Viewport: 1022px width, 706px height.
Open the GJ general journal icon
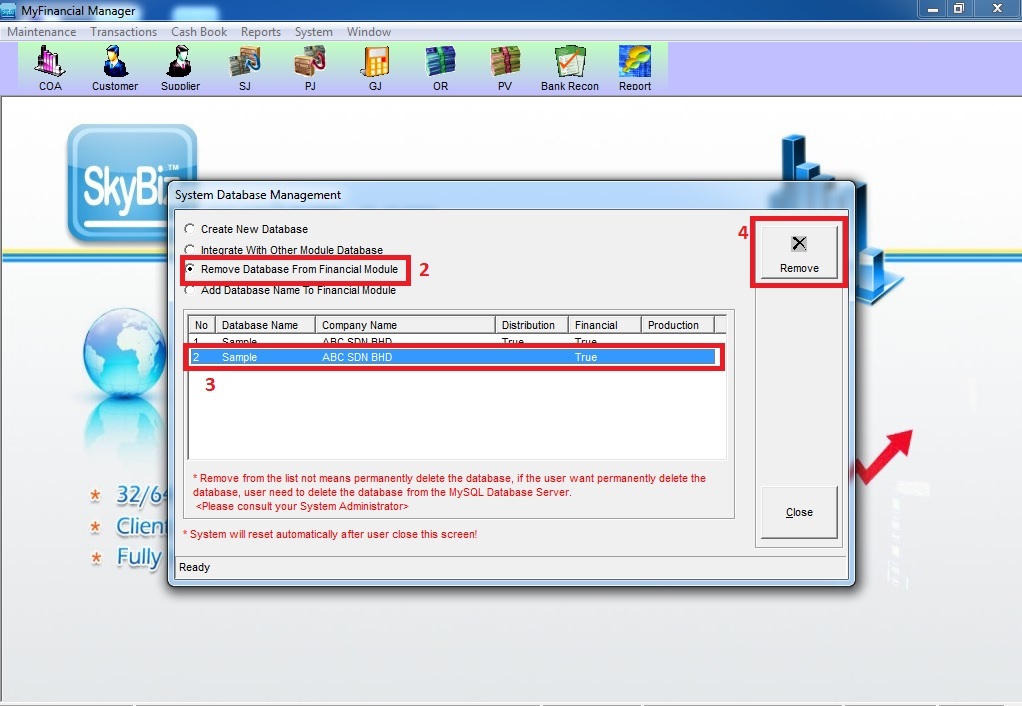(375, 66)
